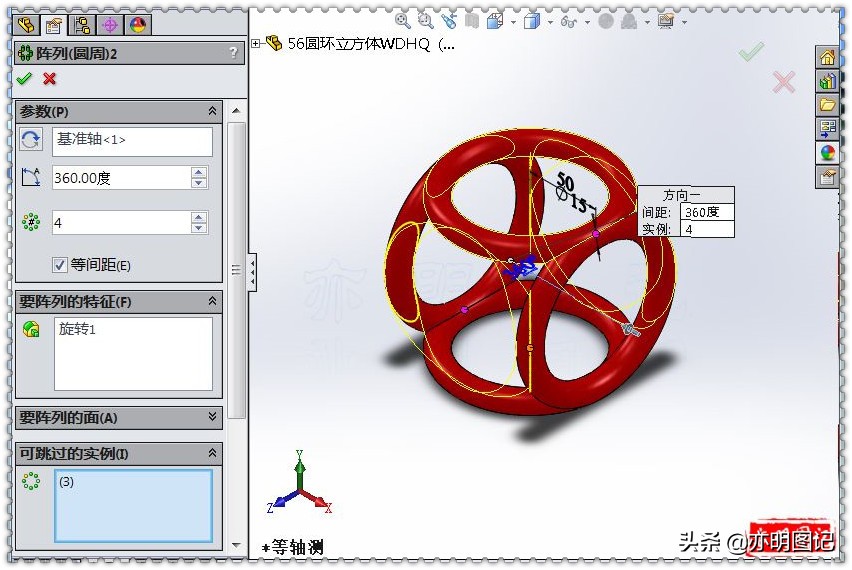Expand the 56圆环立方体WDHQ flyout tree
Image resolution: width=852 pixels, height=570 pixels.
pos(256,43)
